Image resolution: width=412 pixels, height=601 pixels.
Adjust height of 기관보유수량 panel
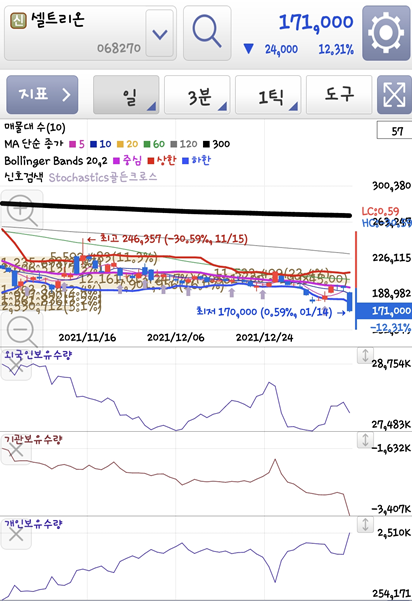365,440
